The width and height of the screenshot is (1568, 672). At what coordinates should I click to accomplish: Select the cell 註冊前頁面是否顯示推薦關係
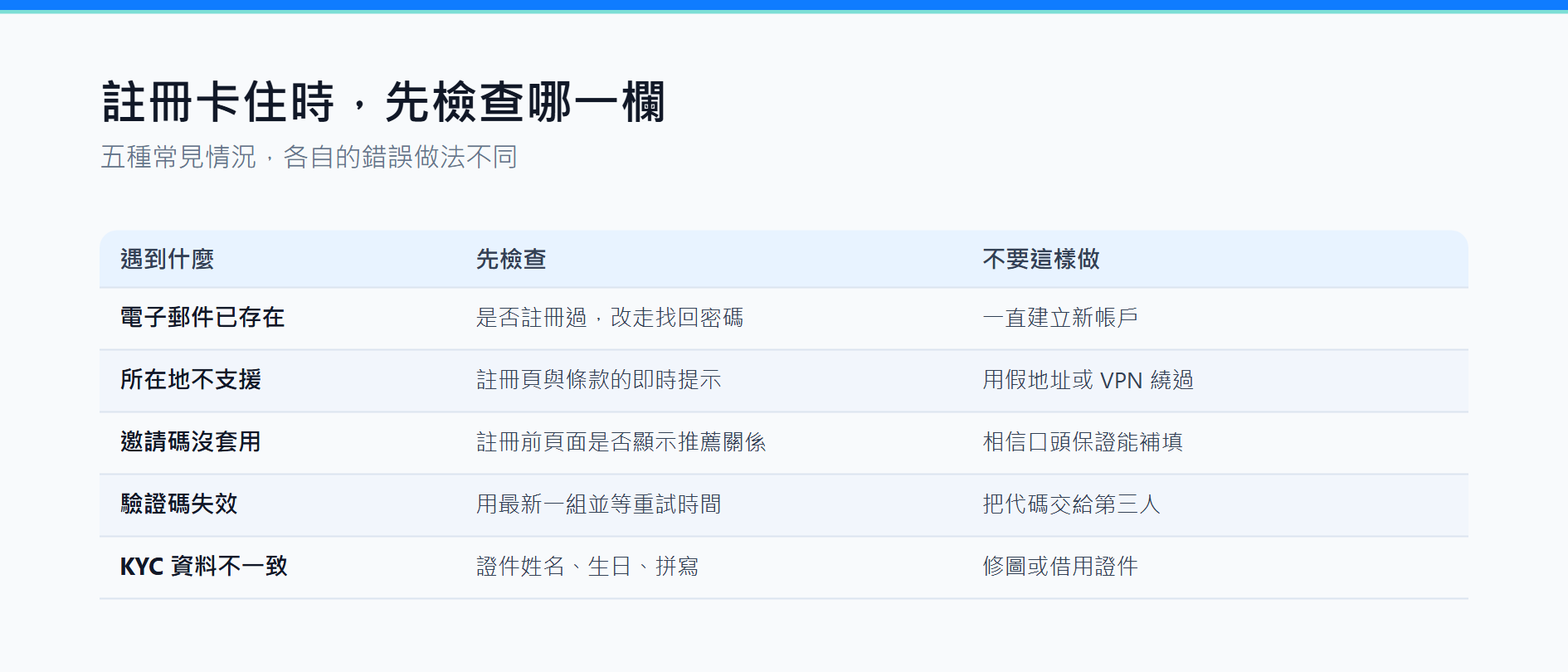coord(621,442)
